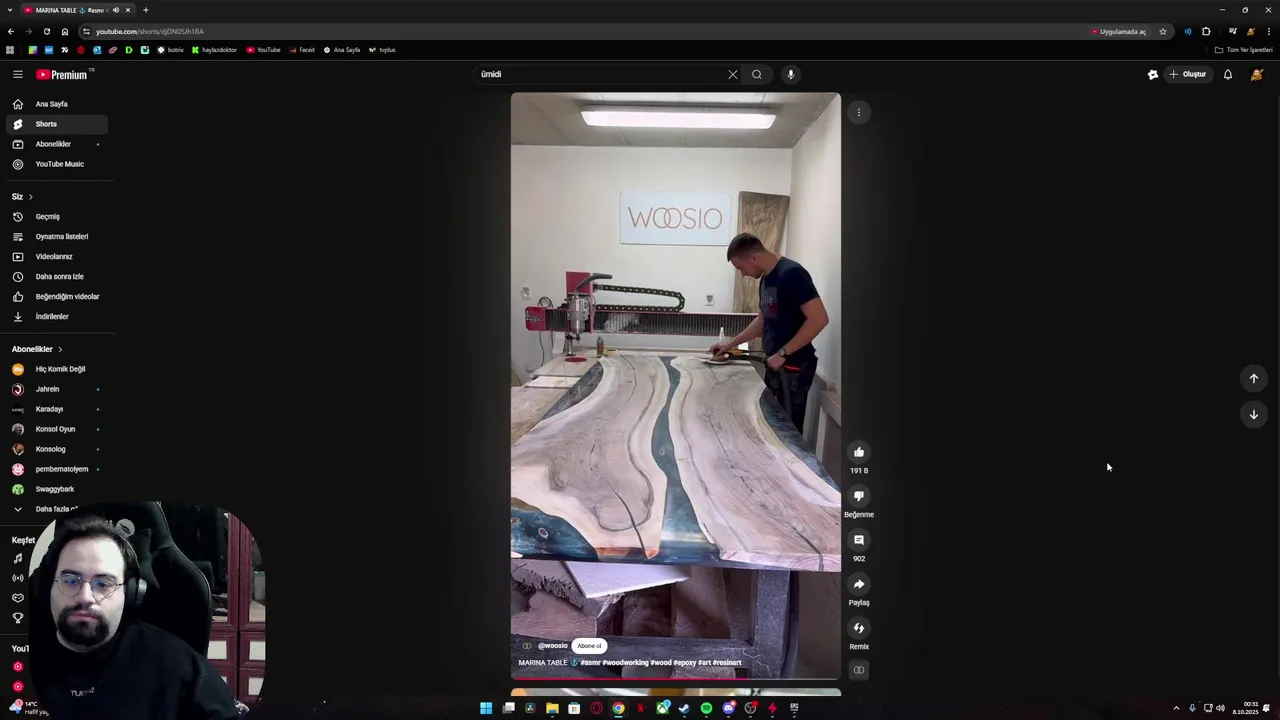Open the comments showing 902
Image resolution: width=1280 pixels, height=720 pixels.
pos(859,540)
